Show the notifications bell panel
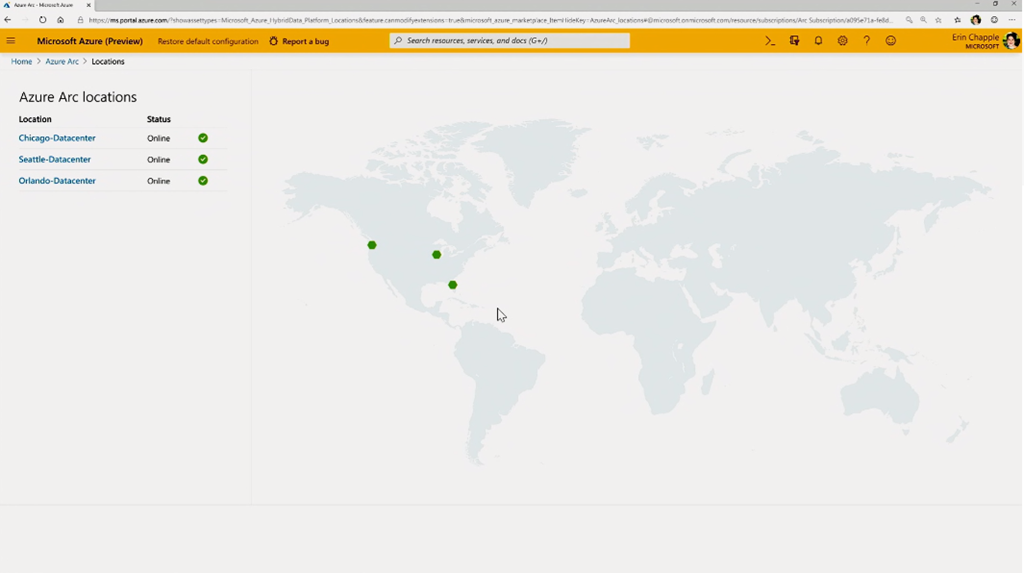The image size is (1024, 573). [x=818, y=41]
